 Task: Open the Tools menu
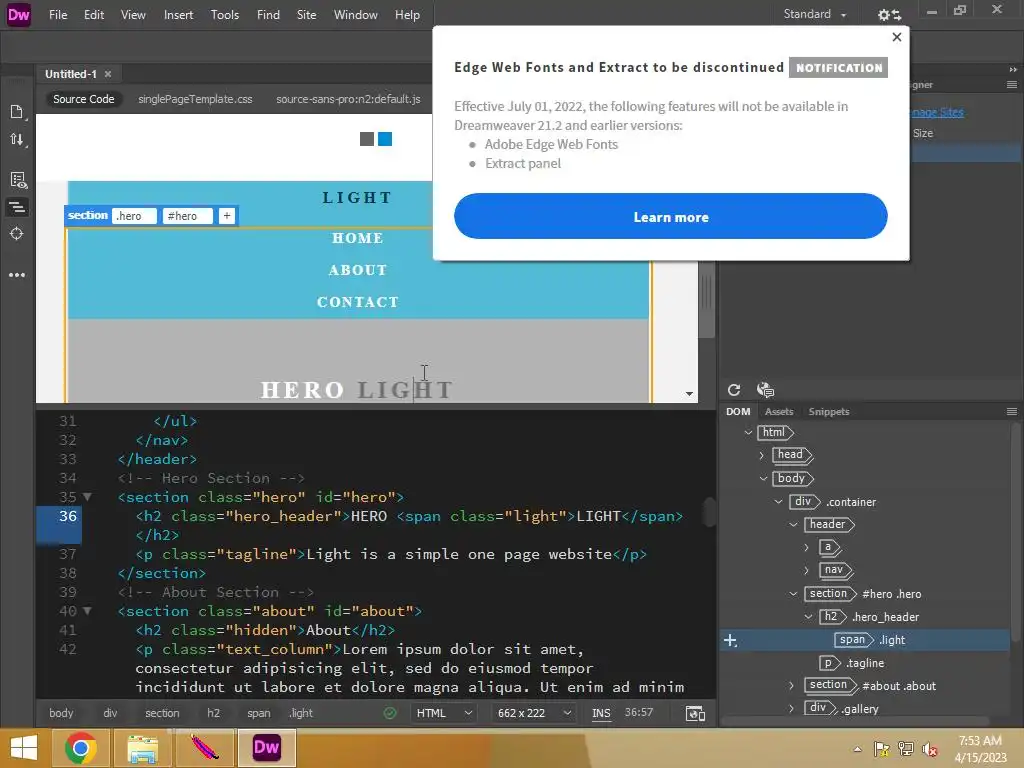[x=225, y=14]
